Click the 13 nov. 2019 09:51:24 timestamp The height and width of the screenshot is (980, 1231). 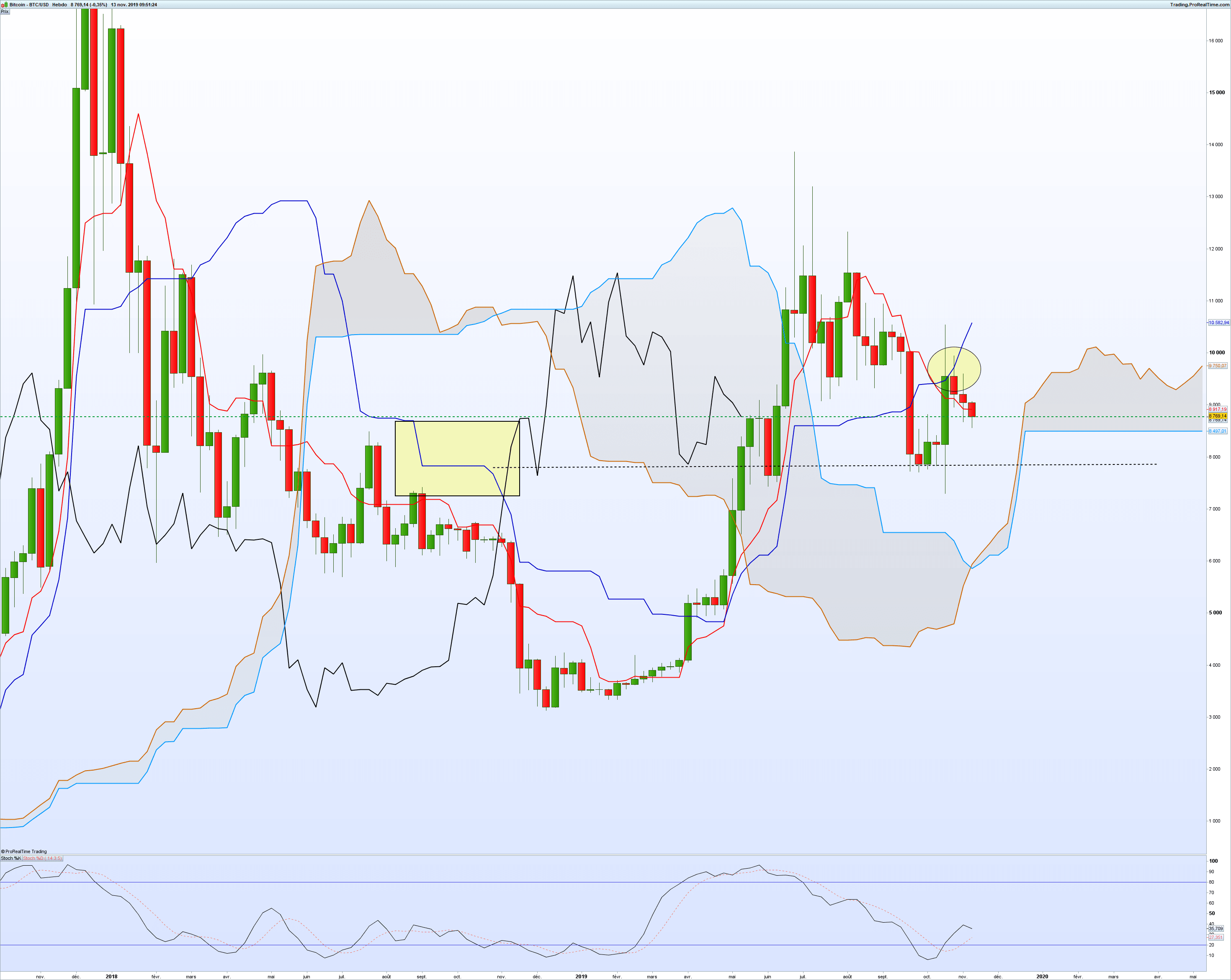[134, 5]
